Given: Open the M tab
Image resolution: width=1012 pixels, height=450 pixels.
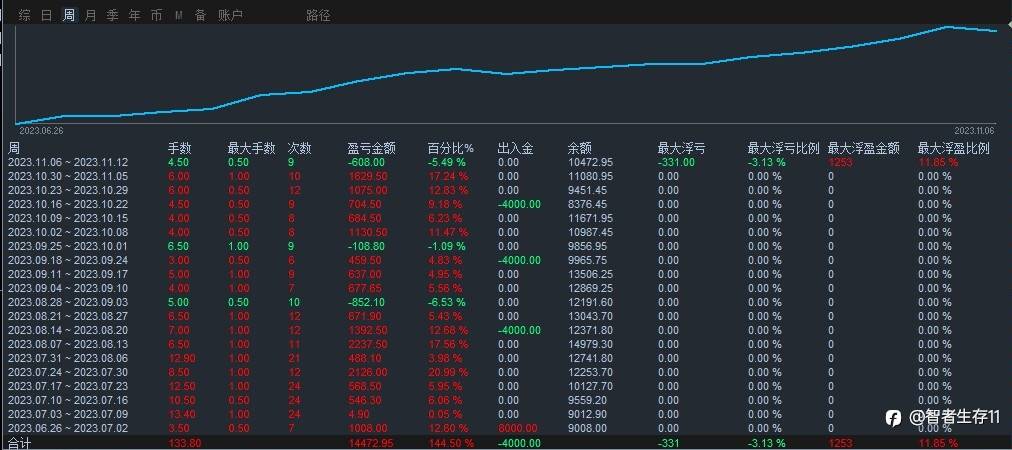Looking at the screenshot, I should point(179,15).
